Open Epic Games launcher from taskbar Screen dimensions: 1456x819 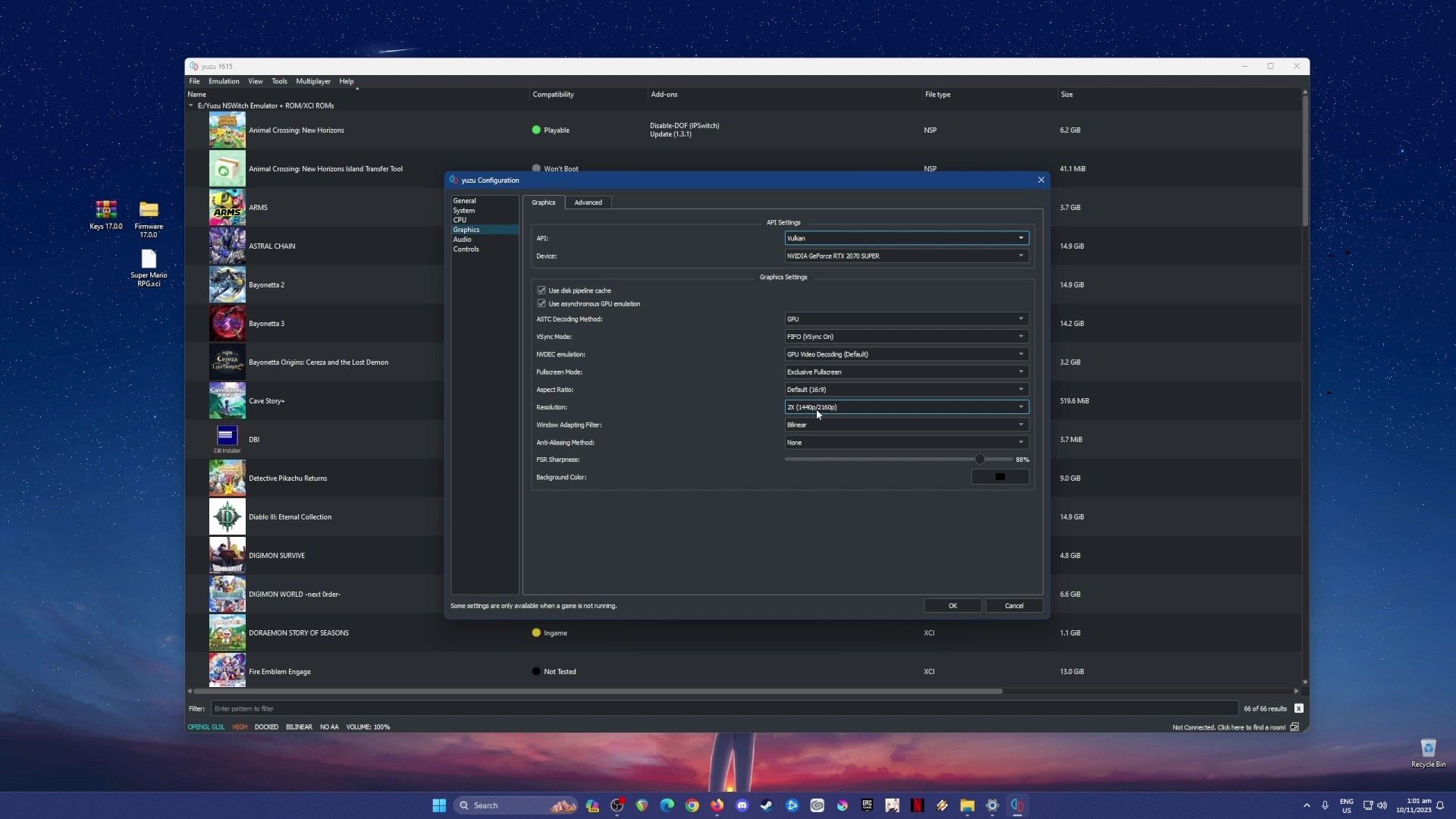point(868,805)
